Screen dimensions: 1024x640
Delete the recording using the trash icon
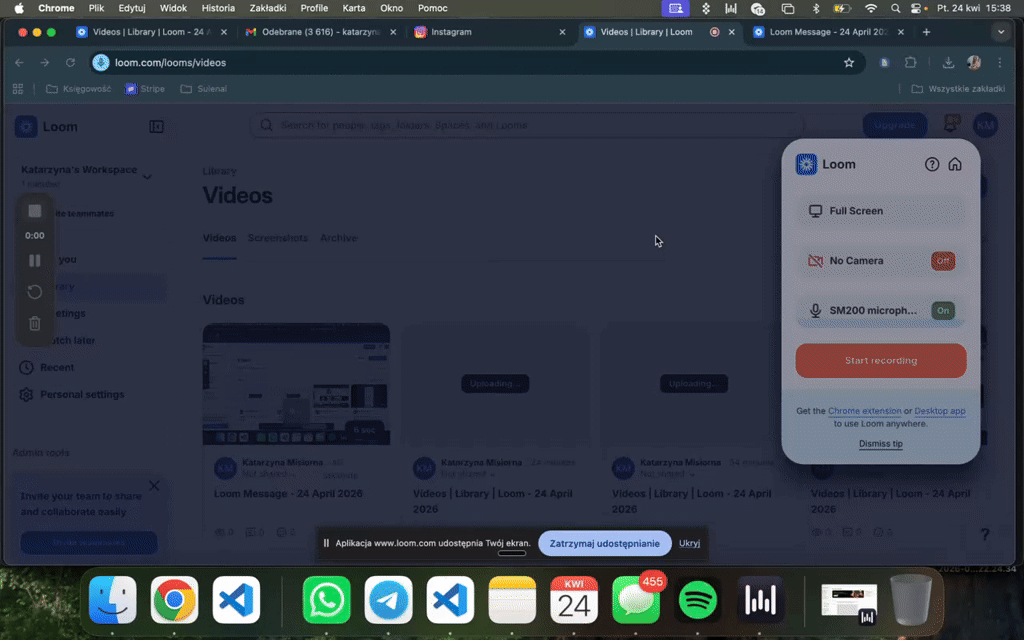tap(35, 323)
